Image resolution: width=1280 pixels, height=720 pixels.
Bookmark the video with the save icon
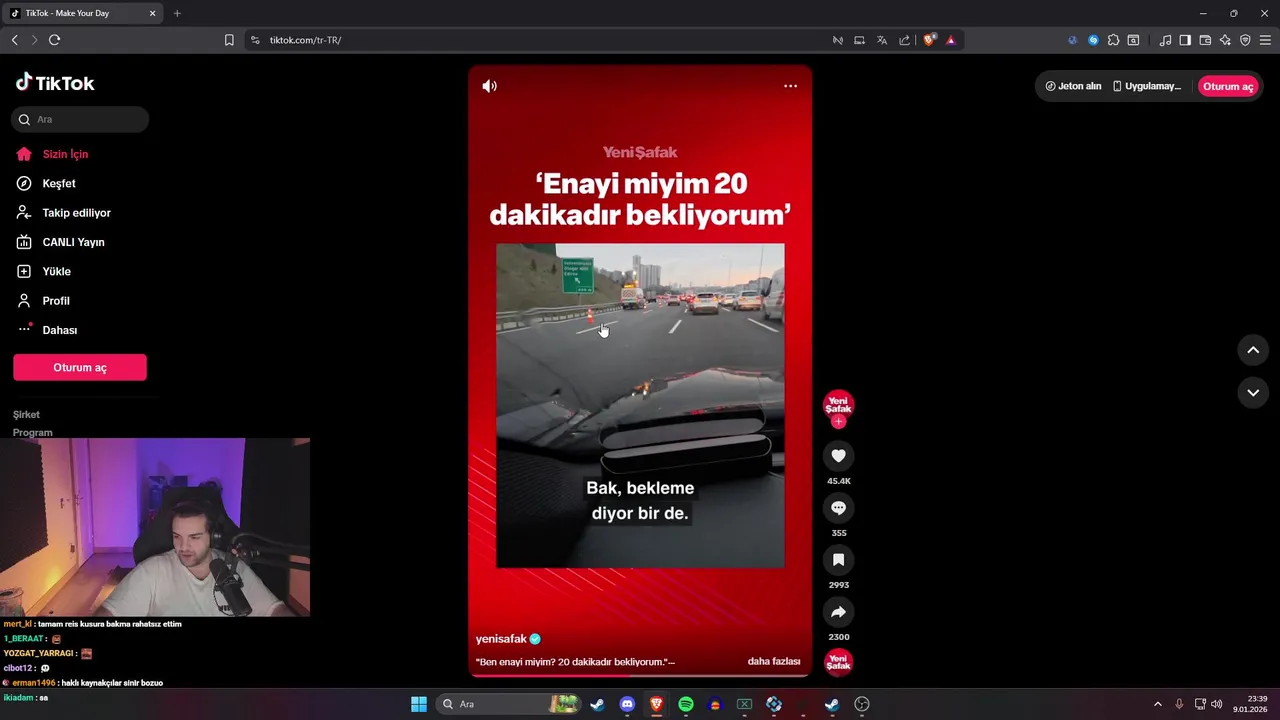coord(838,560)
